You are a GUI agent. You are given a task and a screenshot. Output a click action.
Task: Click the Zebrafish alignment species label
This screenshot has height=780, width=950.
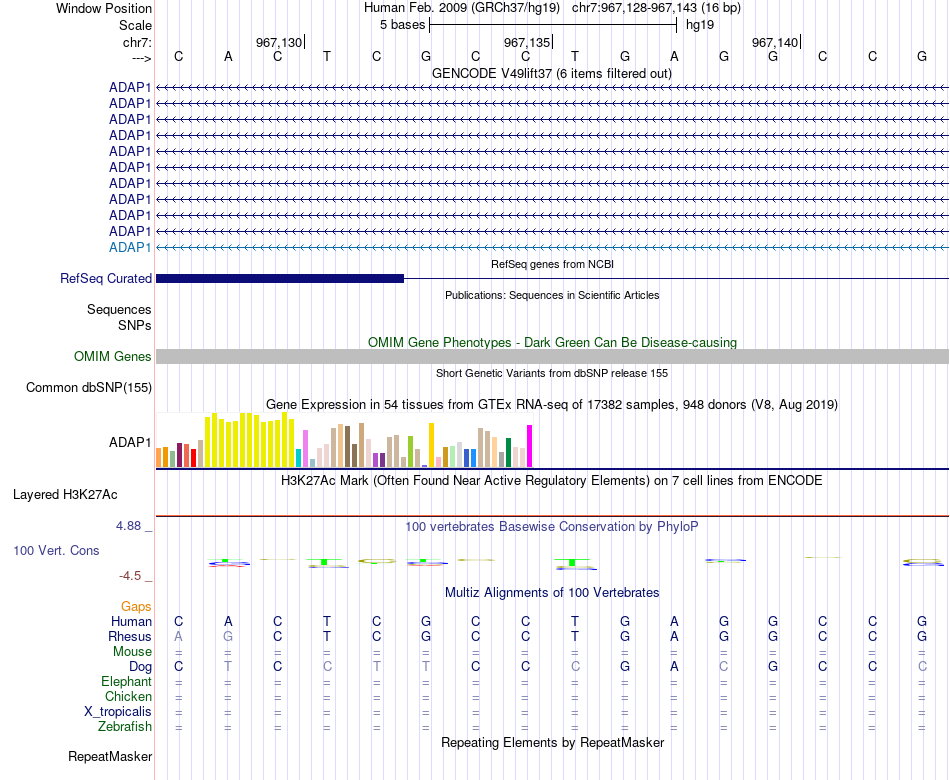click(125, 726)
